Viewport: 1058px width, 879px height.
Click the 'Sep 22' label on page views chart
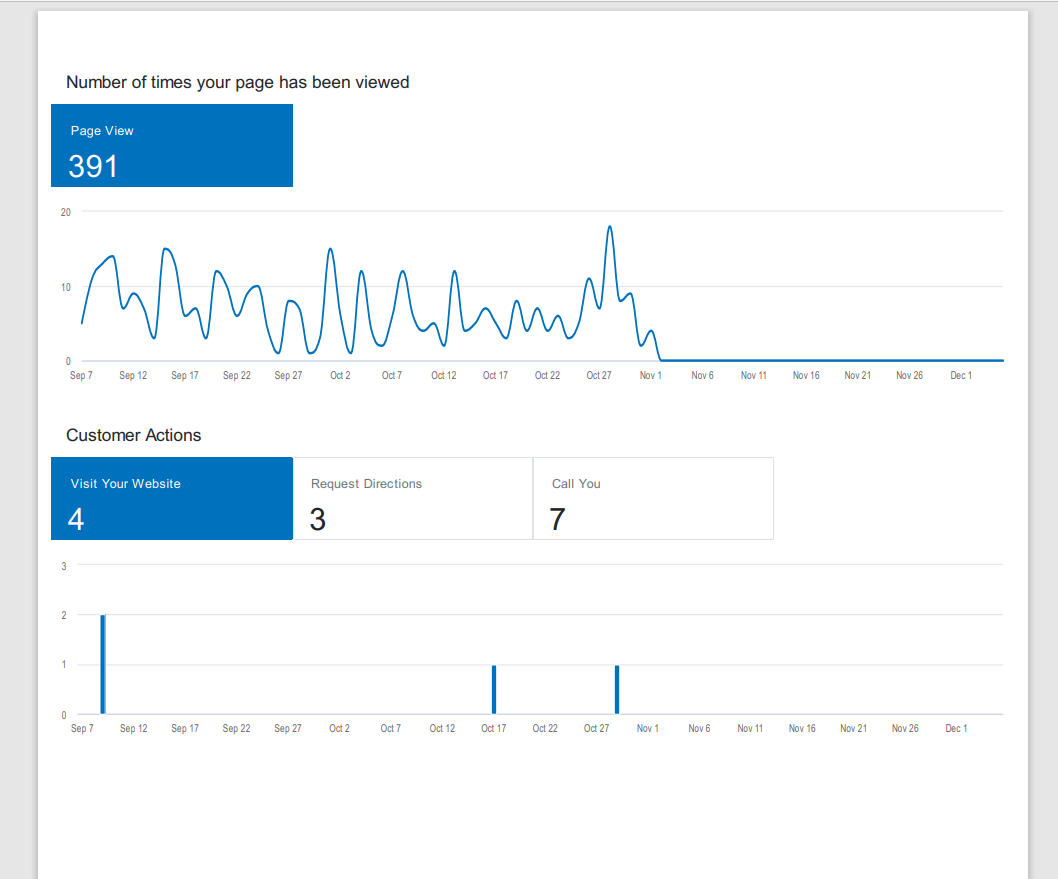[237, 375]
